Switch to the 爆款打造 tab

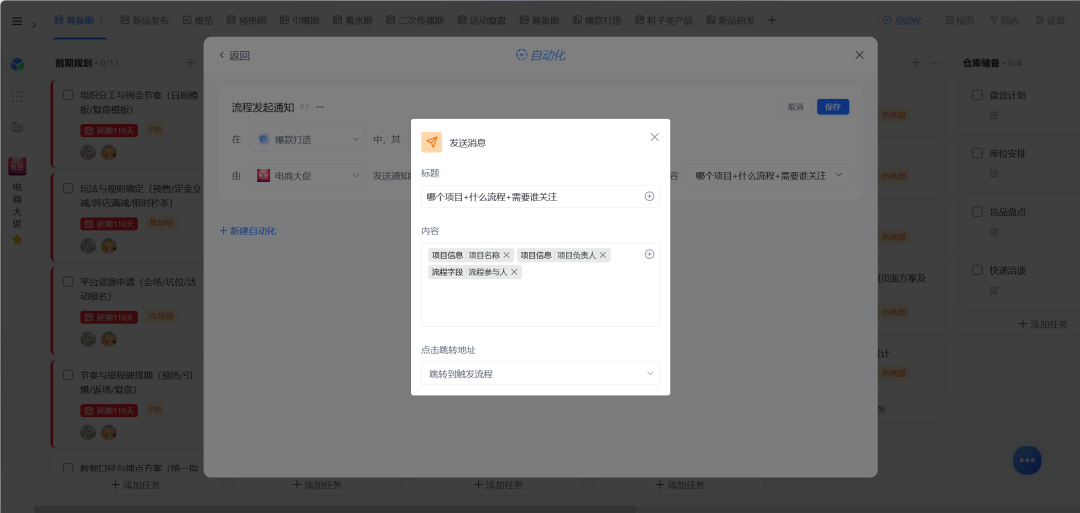click(x=597, y=21)
